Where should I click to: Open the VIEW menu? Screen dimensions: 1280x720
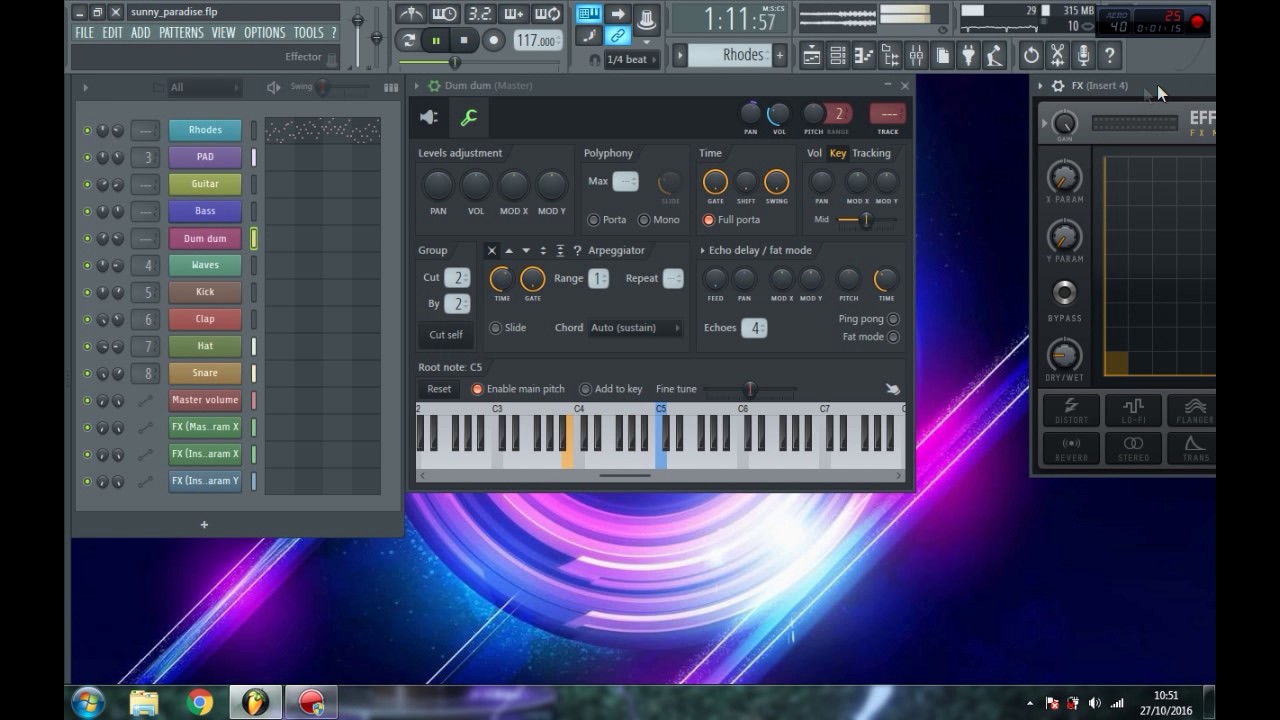pos(224,33)
